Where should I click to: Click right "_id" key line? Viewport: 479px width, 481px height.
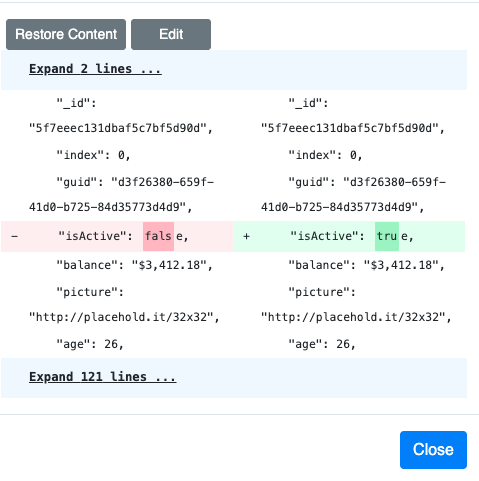tap(308, 103)
